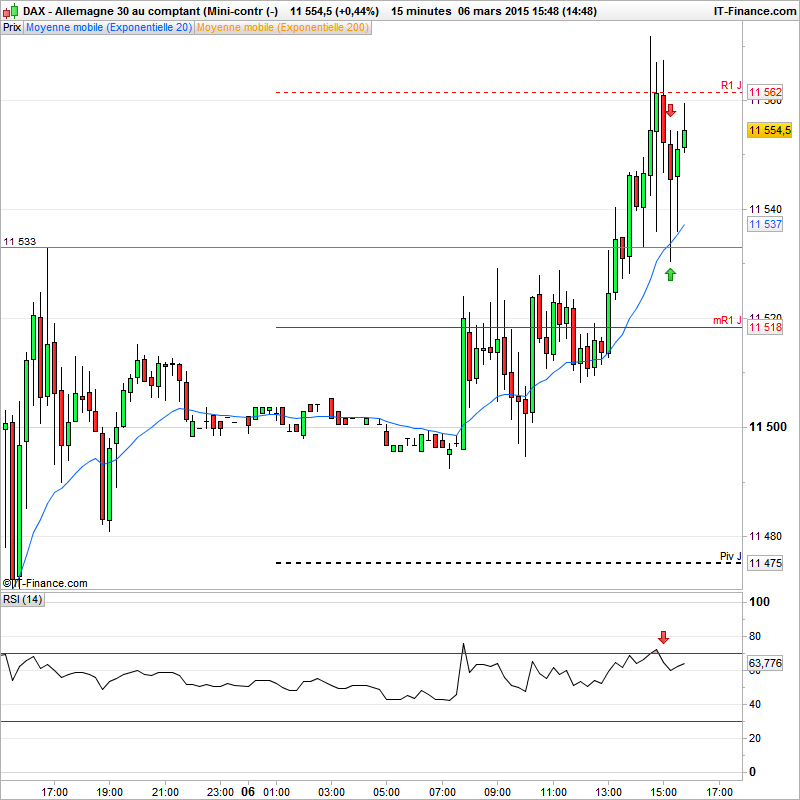Click the candlestick chart icon beside DAX title
Screen dimensions: 800x800
(x=11, y=11)
